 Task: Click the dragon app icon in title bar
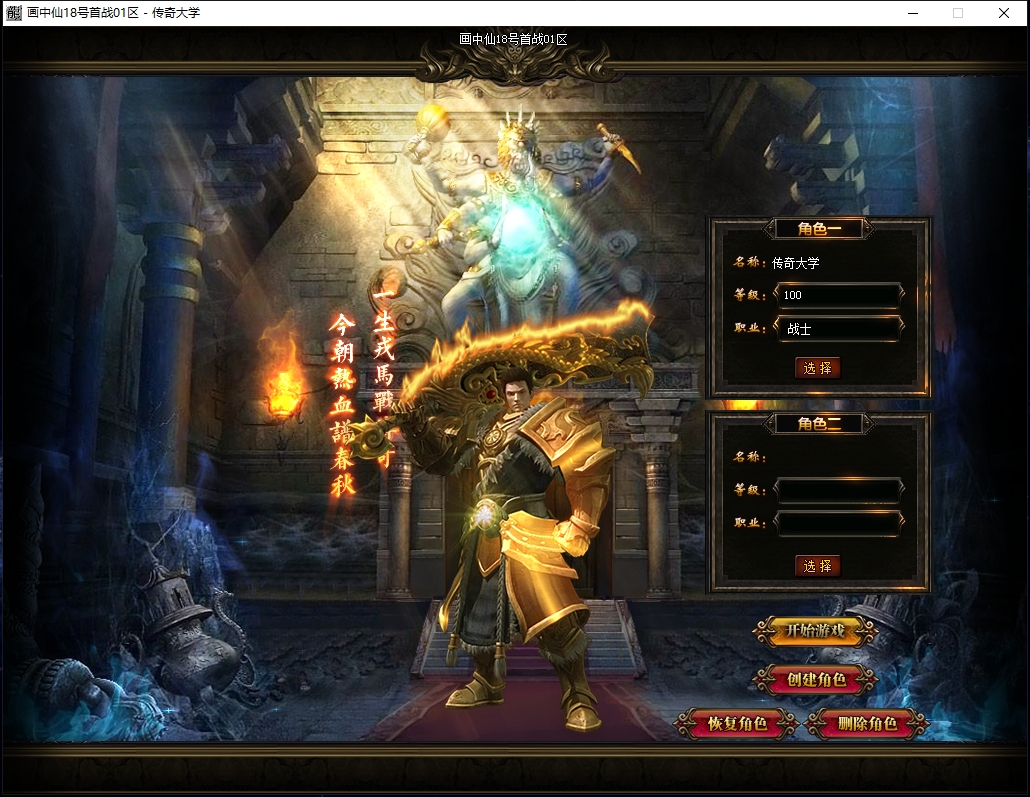click(x=14, y=12)
